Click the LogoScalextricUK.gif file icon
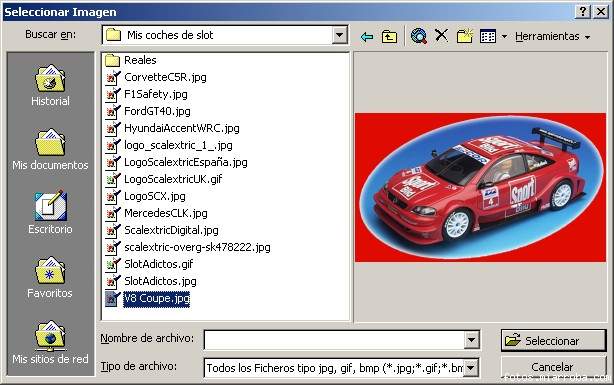 [x=112, y=179]
